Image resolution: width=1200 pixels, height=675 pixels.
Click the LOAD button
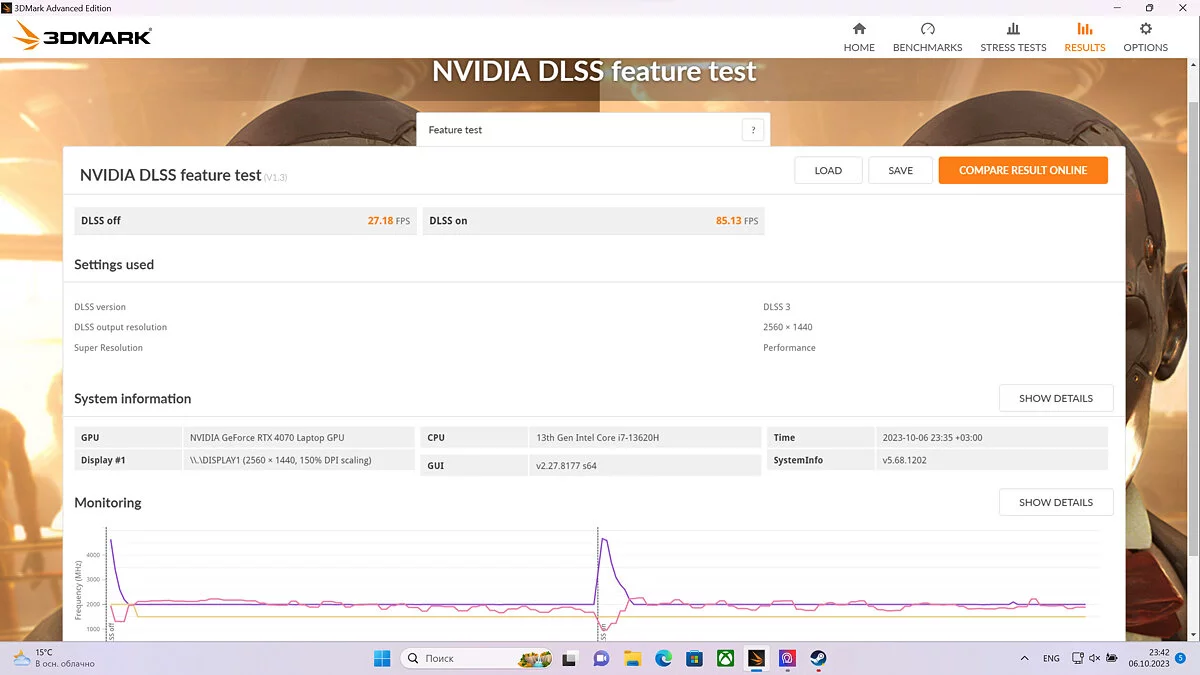[x=828, y=170]
